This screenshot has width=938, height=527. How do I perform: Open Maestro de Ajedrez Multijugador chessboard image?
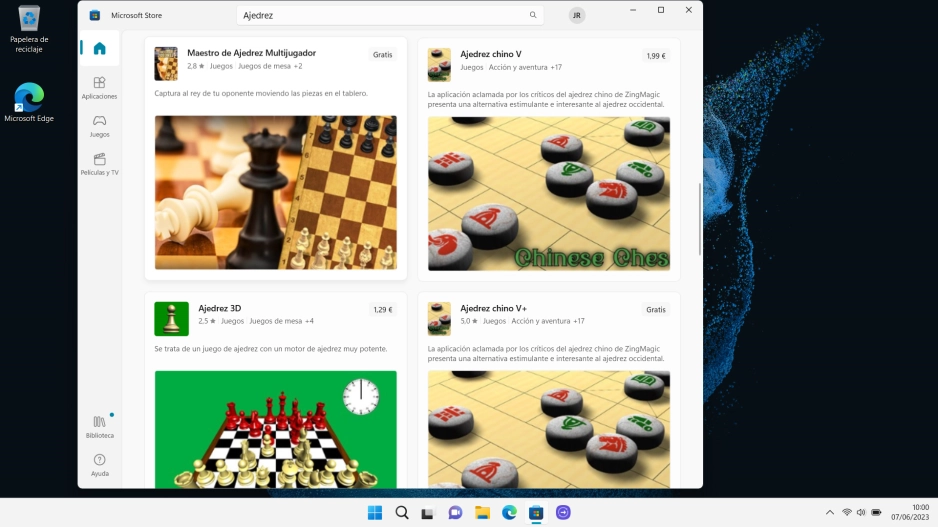pos(275,192)
